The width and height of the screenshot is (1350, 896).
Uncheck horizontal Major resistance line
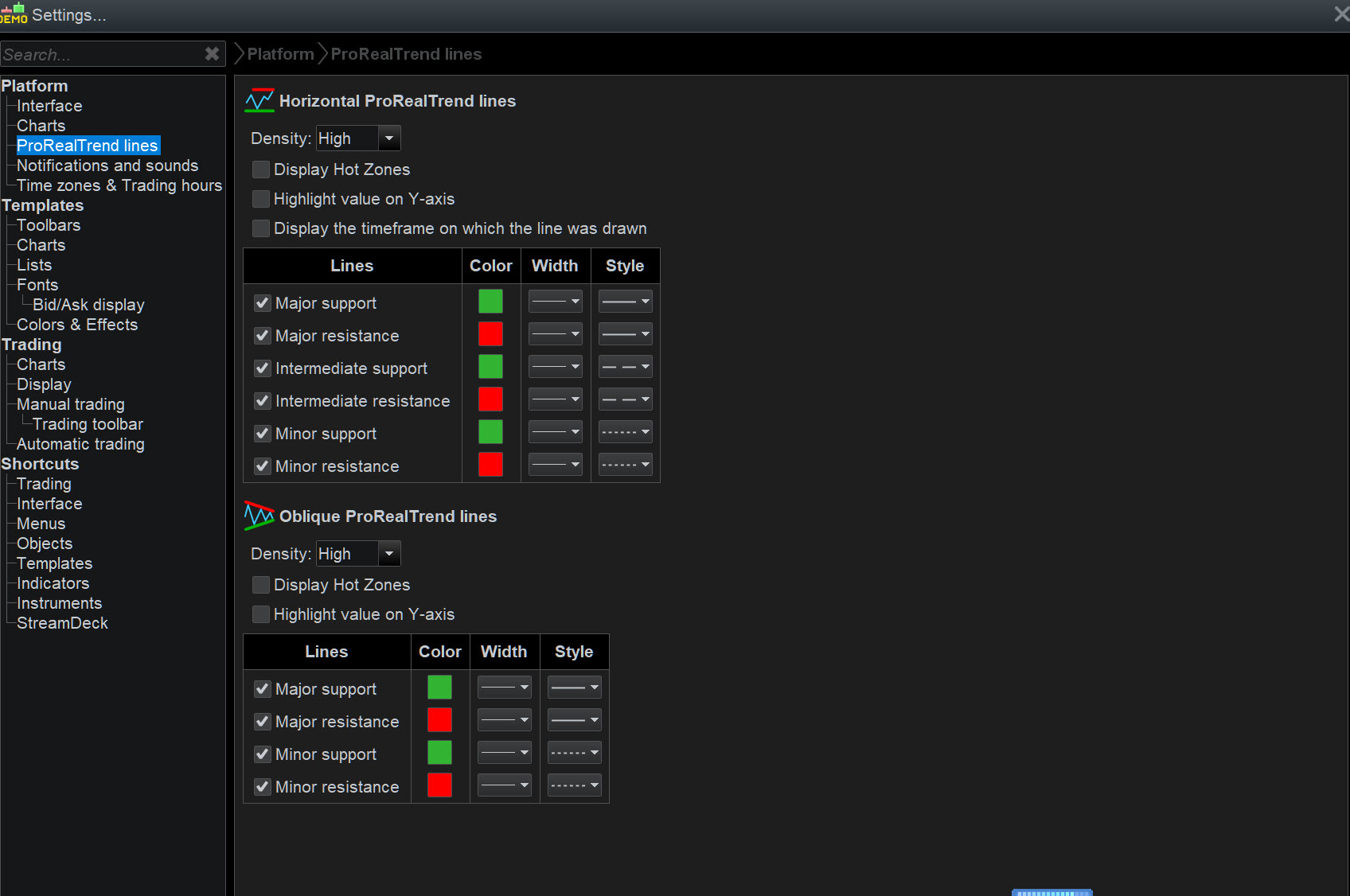[x=262, y=336]
